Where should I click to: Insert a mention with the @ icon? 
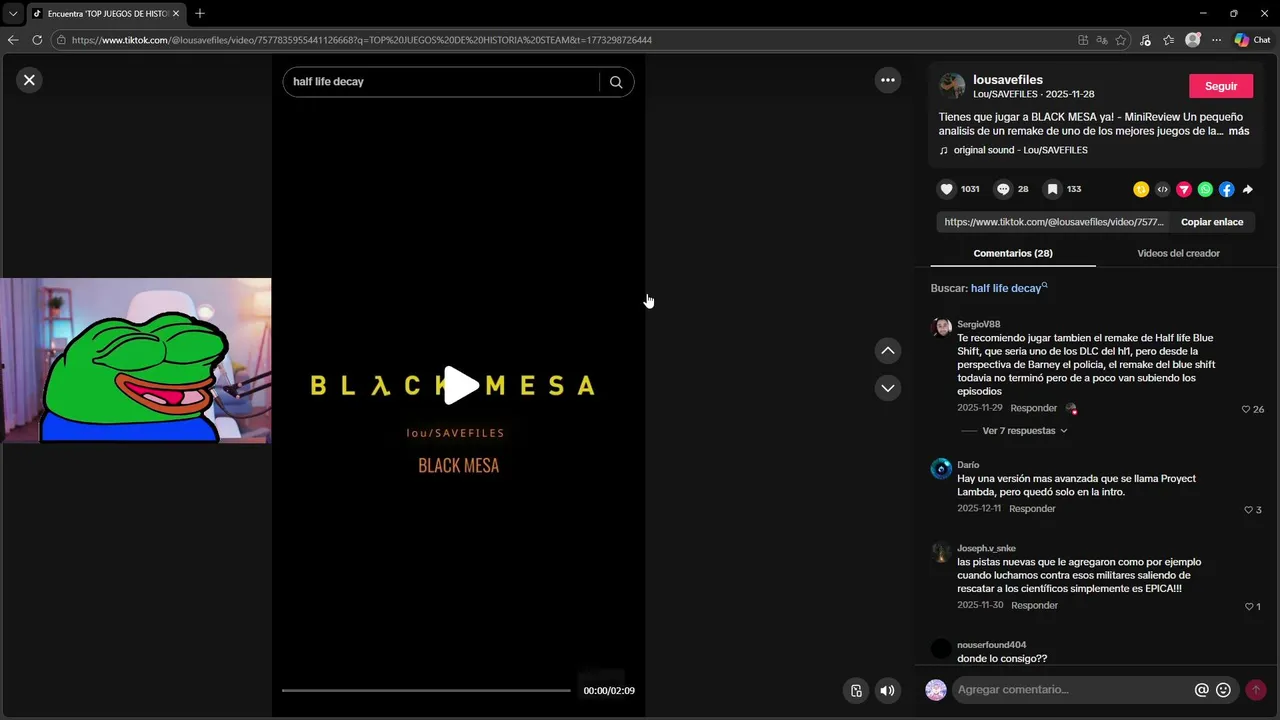point(1202,690)
